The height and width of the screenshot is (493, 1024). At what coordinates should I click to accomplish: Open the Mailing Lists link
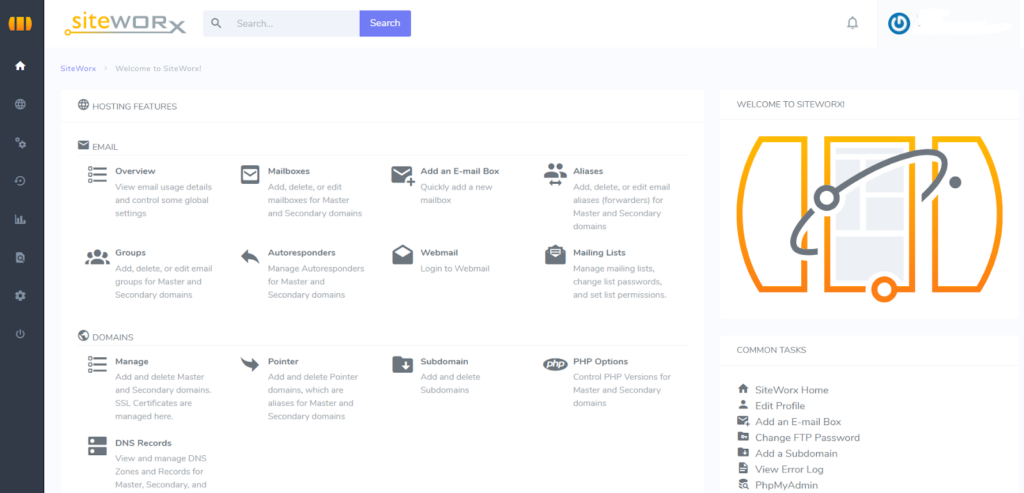coord(600,253)
